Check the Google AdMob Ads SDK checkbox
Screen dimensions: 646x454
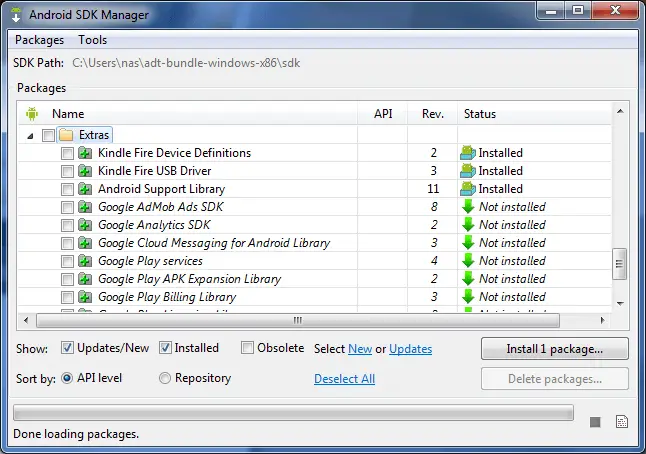pos(67,207)
